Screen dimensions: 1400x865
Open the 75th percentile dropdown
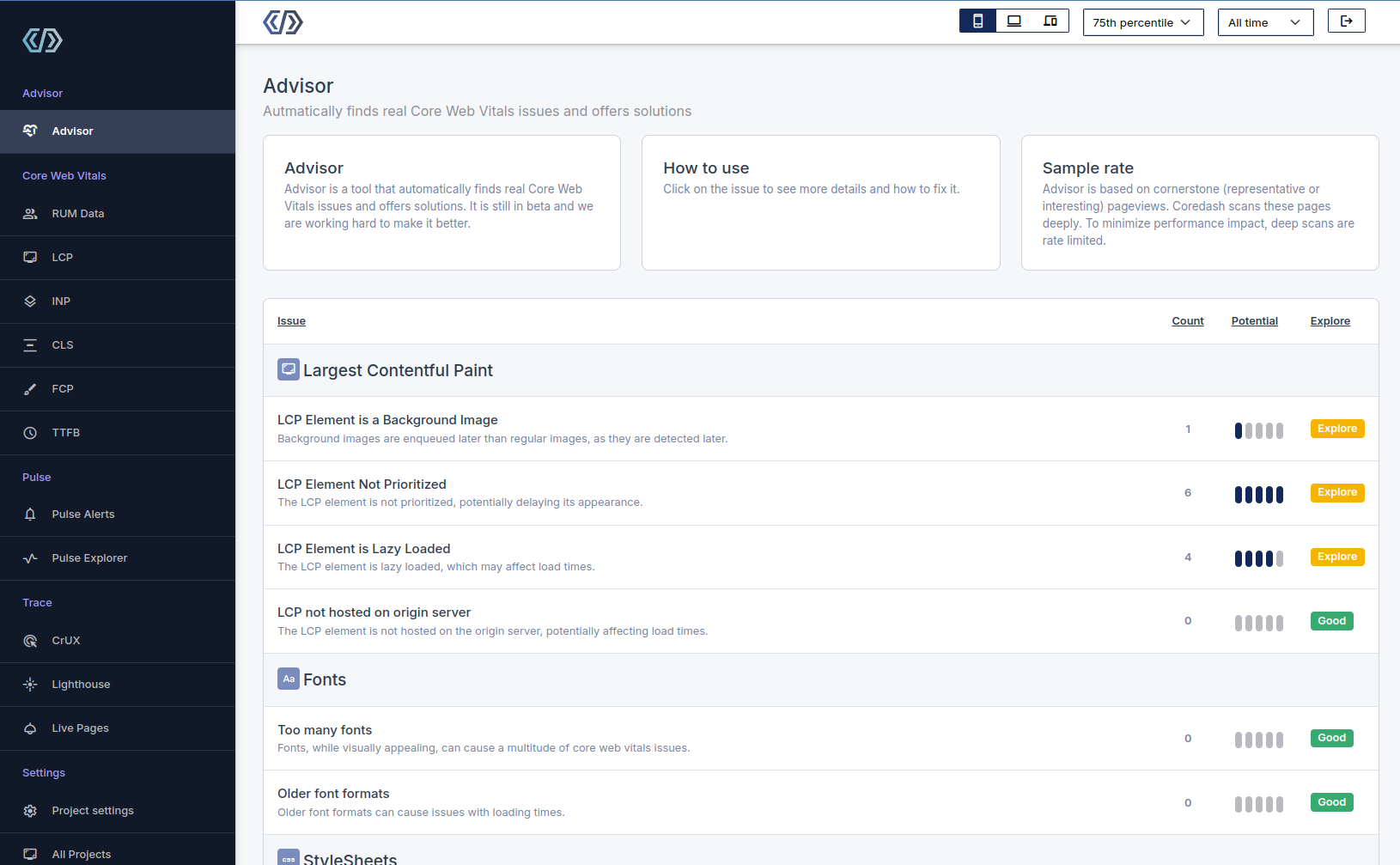(1142, 22)
